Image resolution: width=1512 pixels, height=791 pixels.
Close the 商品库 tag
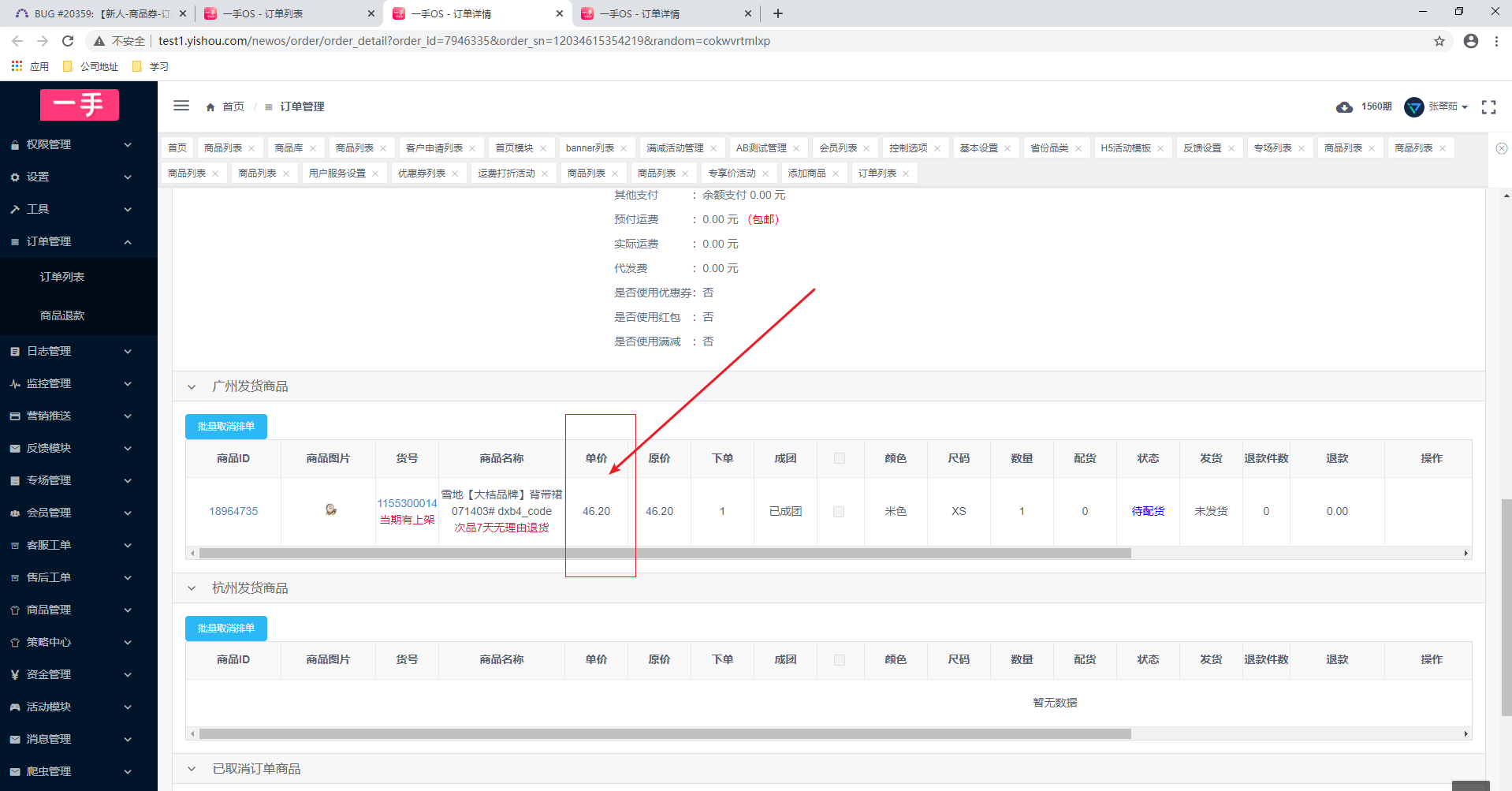click(x=313, y=148)
